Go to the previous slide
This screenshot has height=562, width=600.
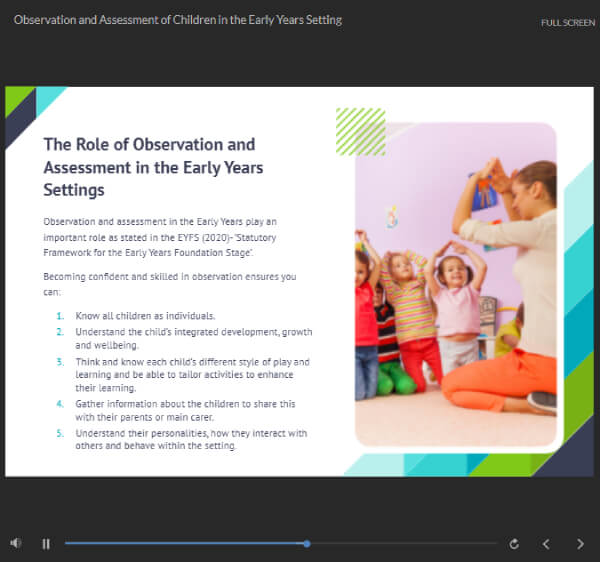point(546,544)
